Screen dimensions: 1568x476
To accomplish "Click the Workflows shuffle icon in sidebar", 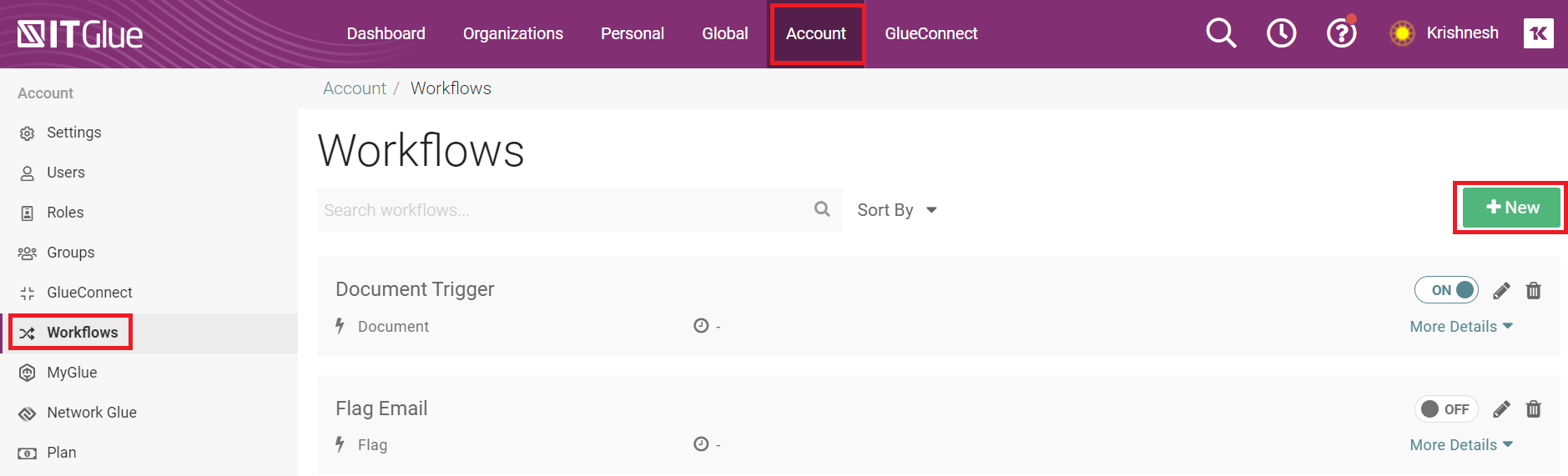I will 28,333.
